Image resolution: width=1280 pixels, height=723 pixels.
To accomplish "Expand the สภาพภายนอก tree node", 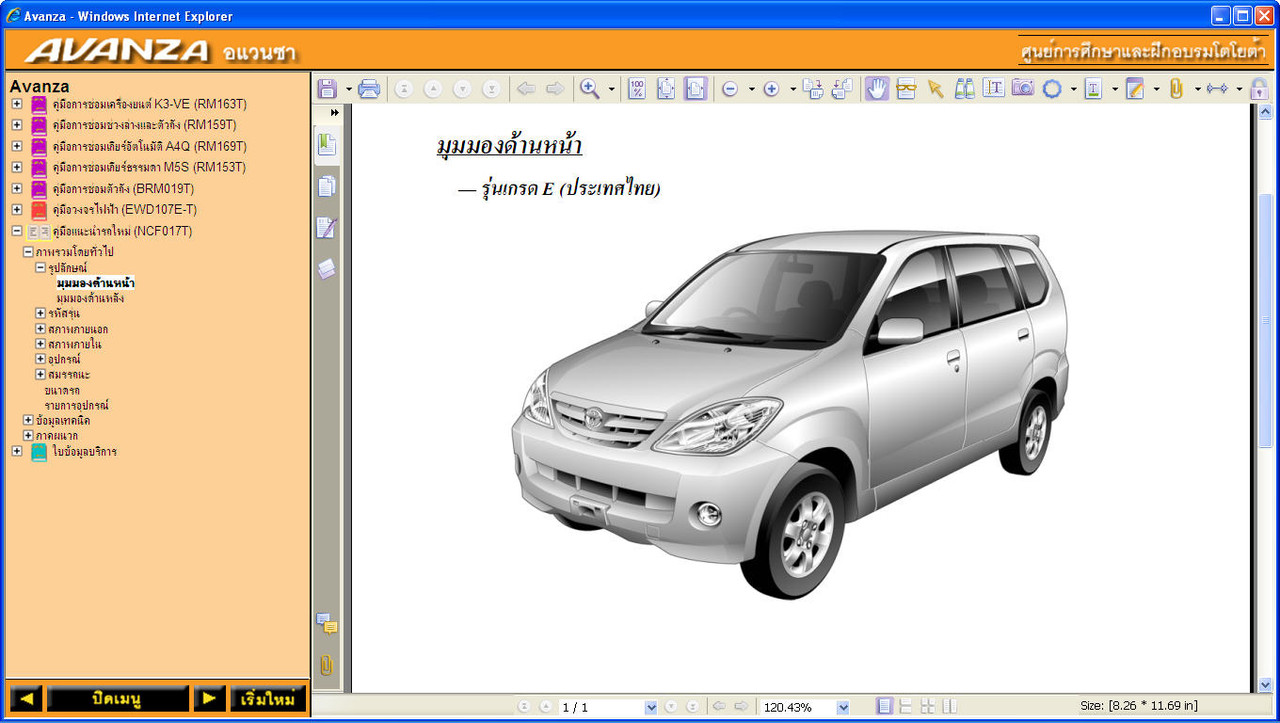I will pyautogui.click(x=40, y=329).
